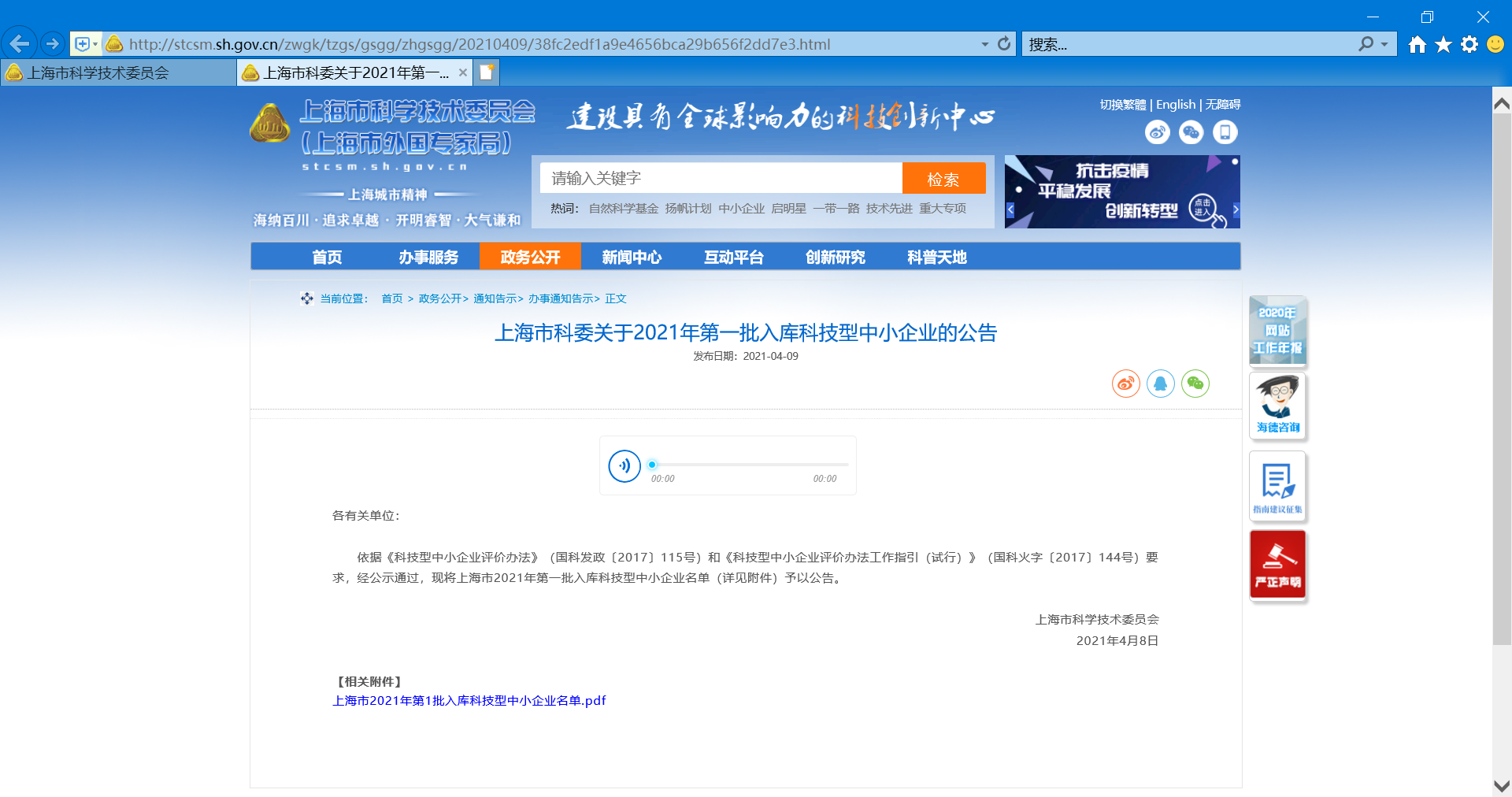
Task: Share article to Weibo (orange icon)
Action: [x=1126, y=384]
